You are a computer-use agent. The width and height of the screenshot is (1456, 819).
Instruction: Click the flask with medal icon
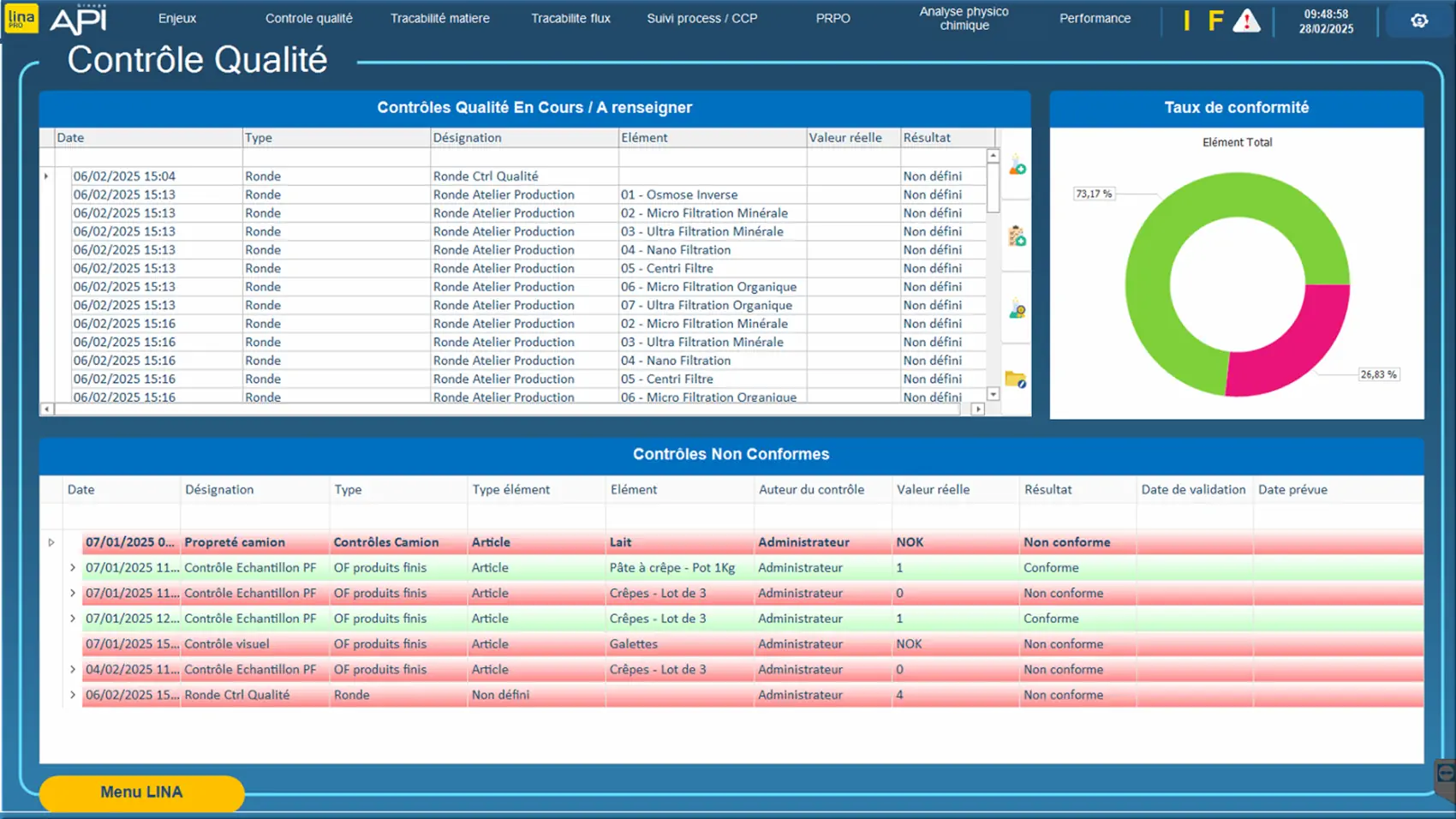pos(1017,309)
